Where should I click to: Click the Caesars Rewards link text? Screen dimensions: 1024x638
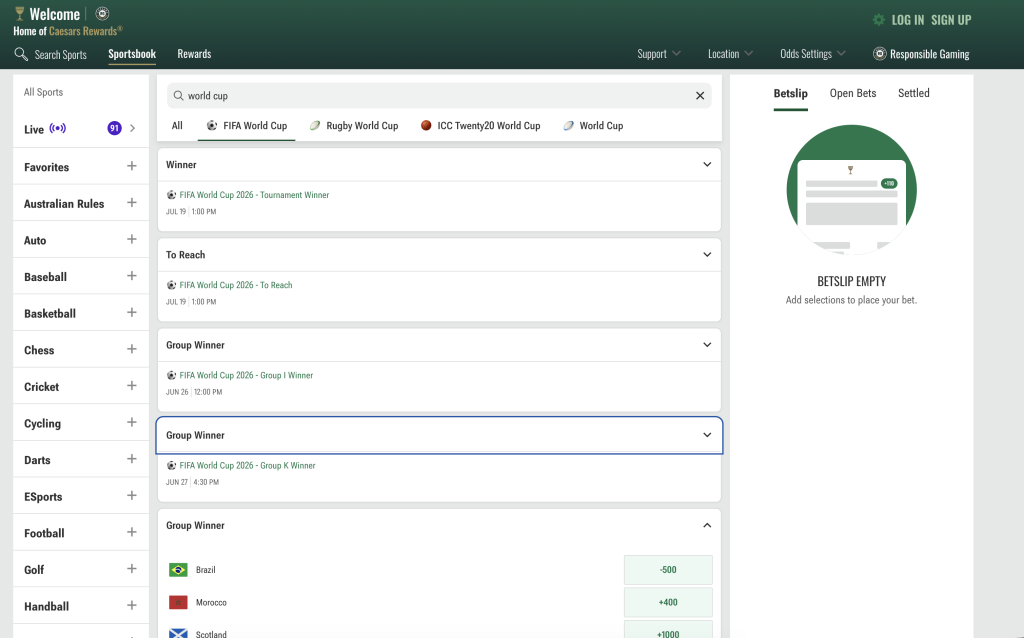tap(86, 31)
